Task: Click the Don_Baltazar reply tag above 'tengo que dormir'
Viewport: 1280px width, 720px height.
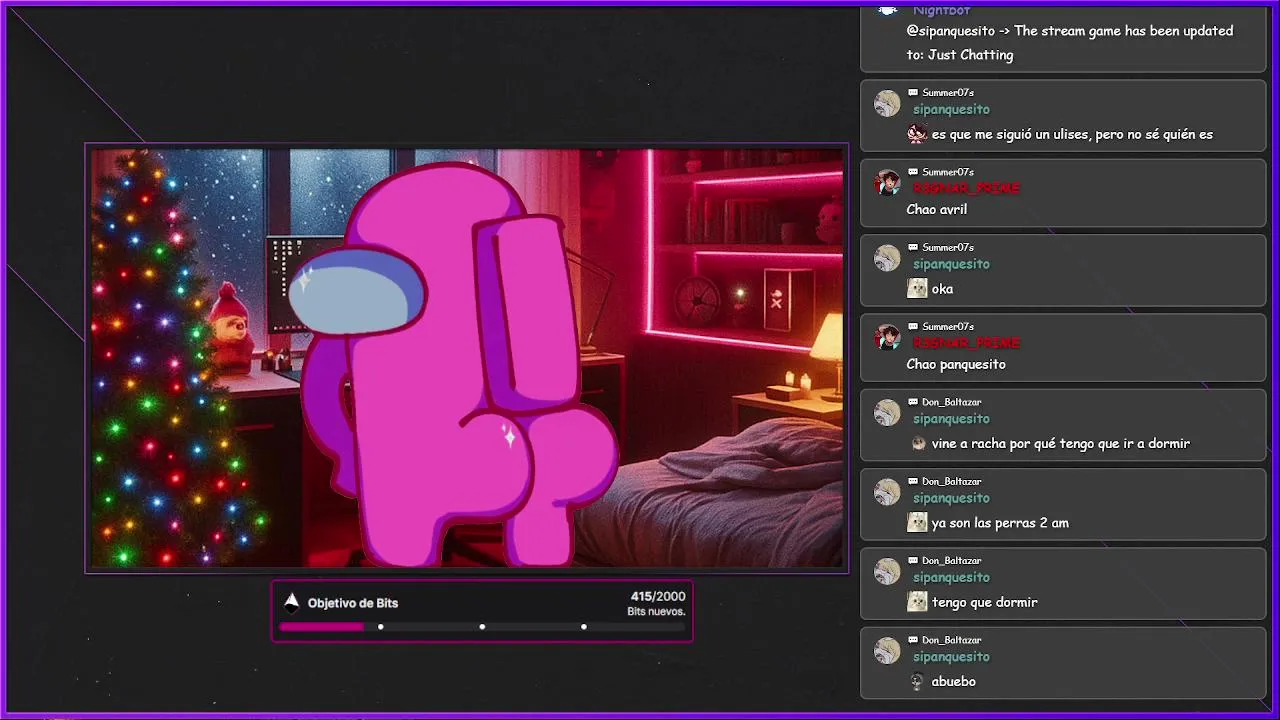Action: [951, 561]
